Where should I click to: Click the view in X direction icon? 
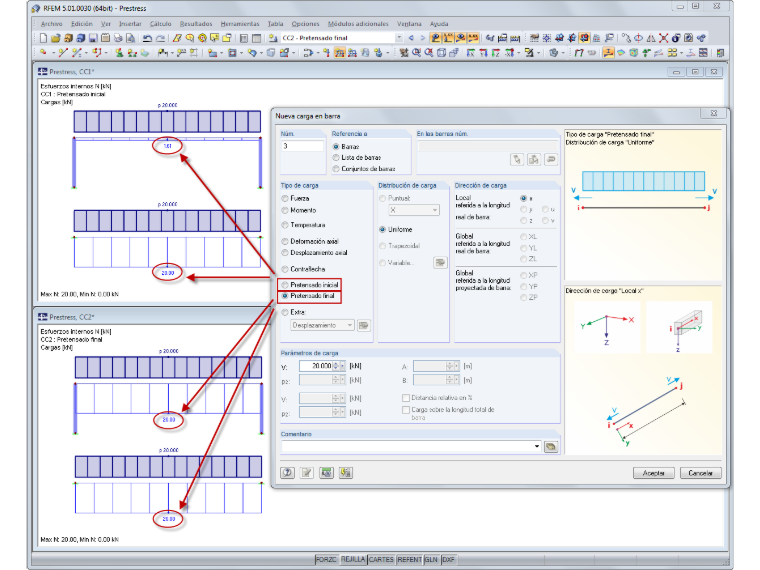pos(471,53)
